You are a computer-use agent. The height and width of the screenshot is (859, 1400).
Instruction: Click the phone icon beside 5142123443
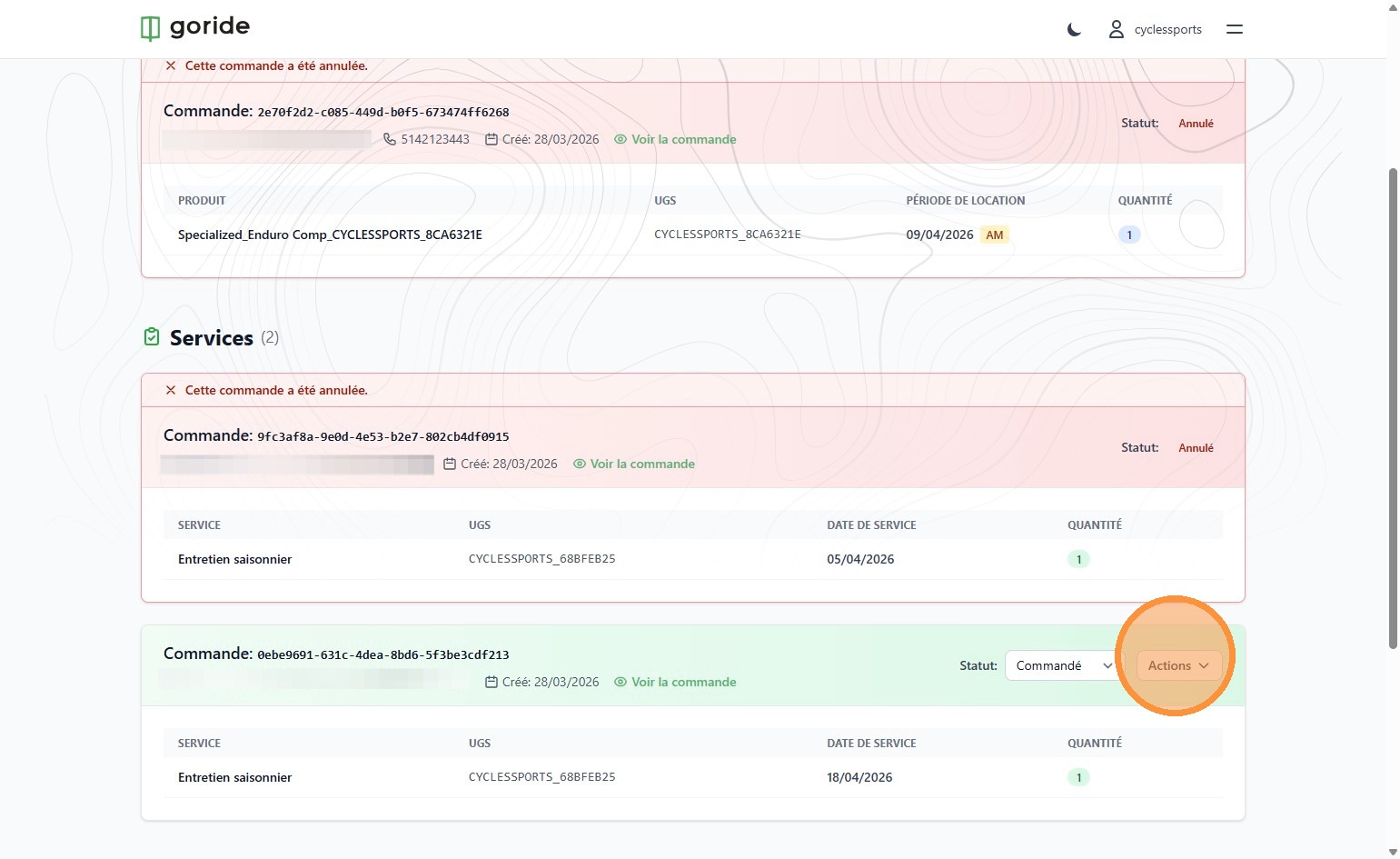point(390,139)
